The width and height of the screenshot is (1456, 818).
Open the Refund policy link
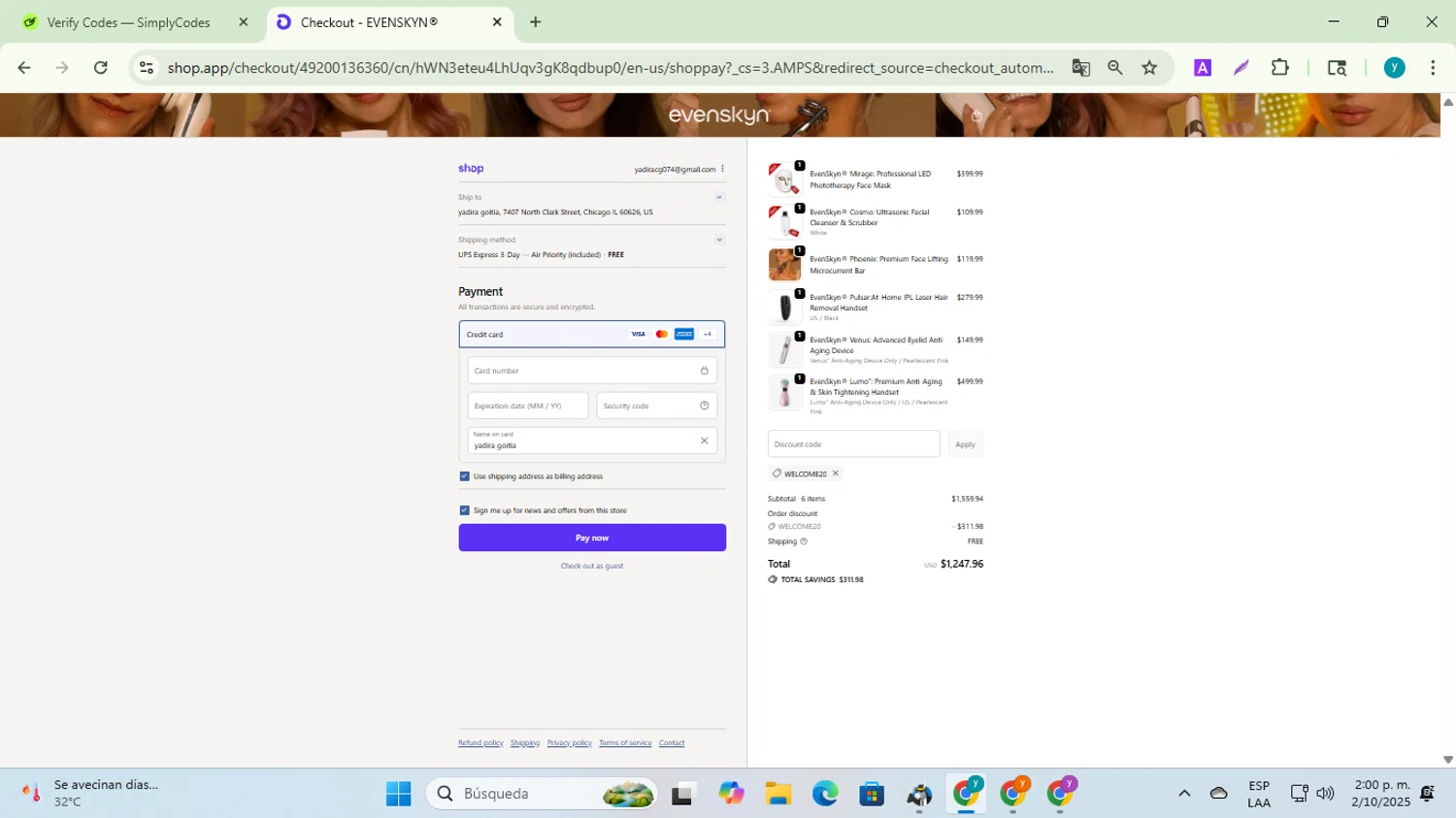(x=480, y=743)
